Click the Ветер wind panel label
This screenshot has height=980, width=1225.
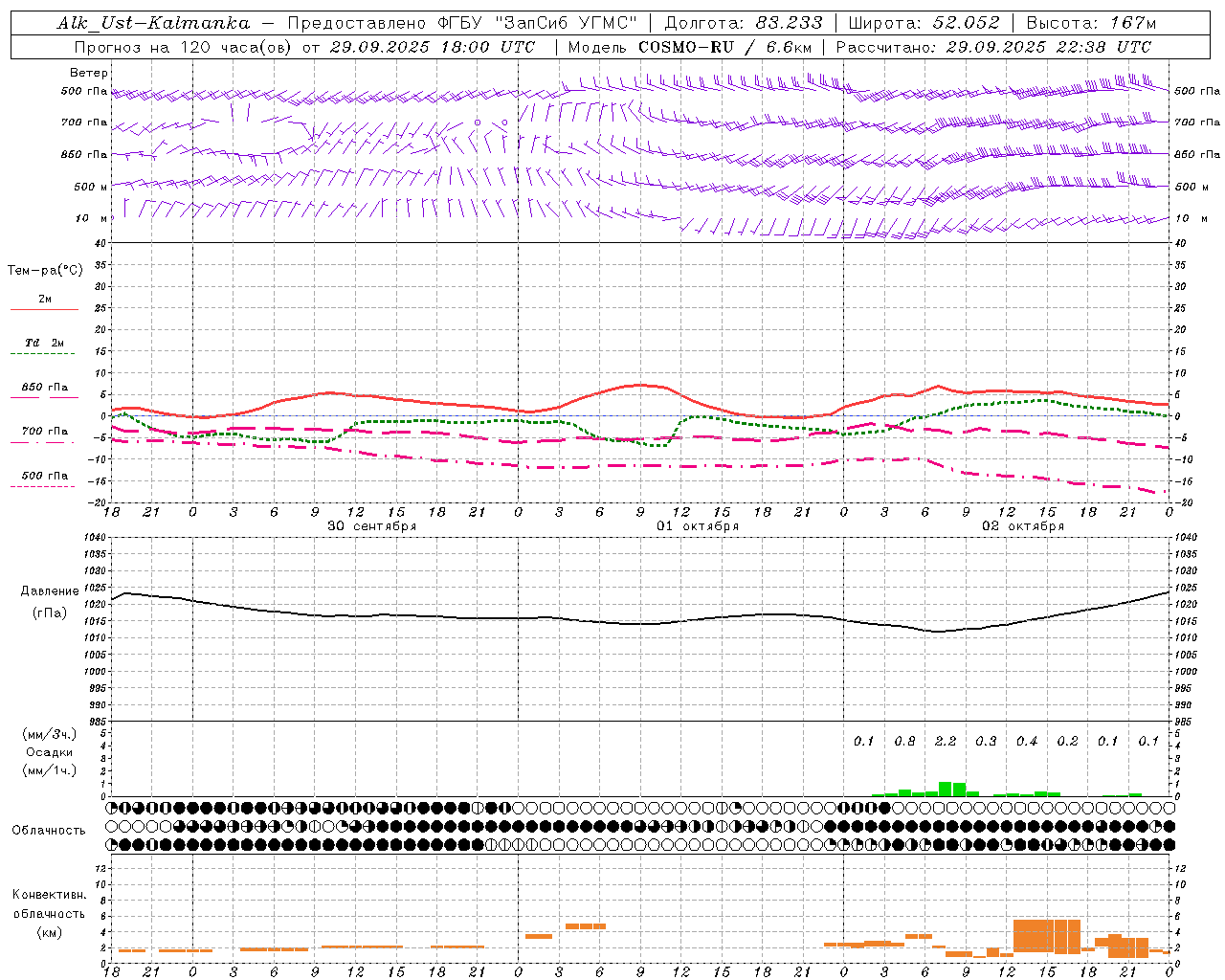coord(89,73)
